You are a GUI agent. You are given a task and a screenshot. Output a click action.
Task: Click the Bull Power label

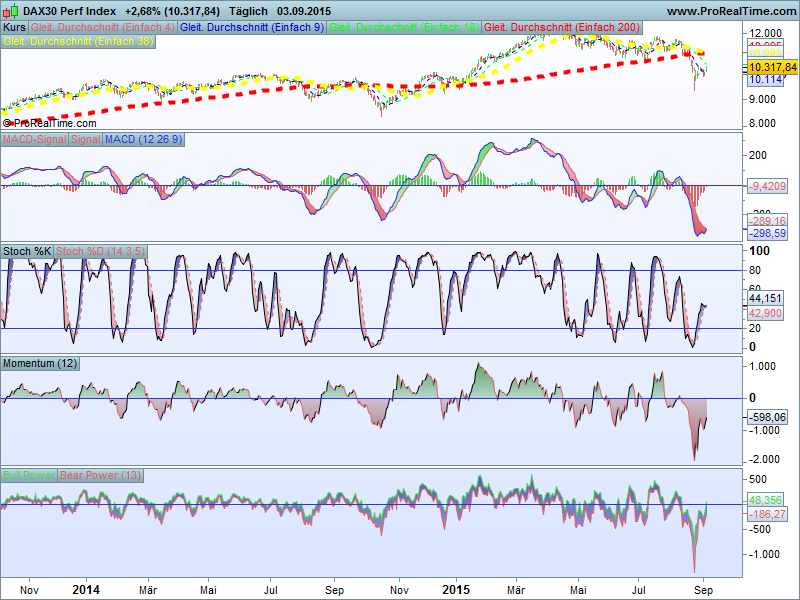pyautogui.click(x=29, y=476)
